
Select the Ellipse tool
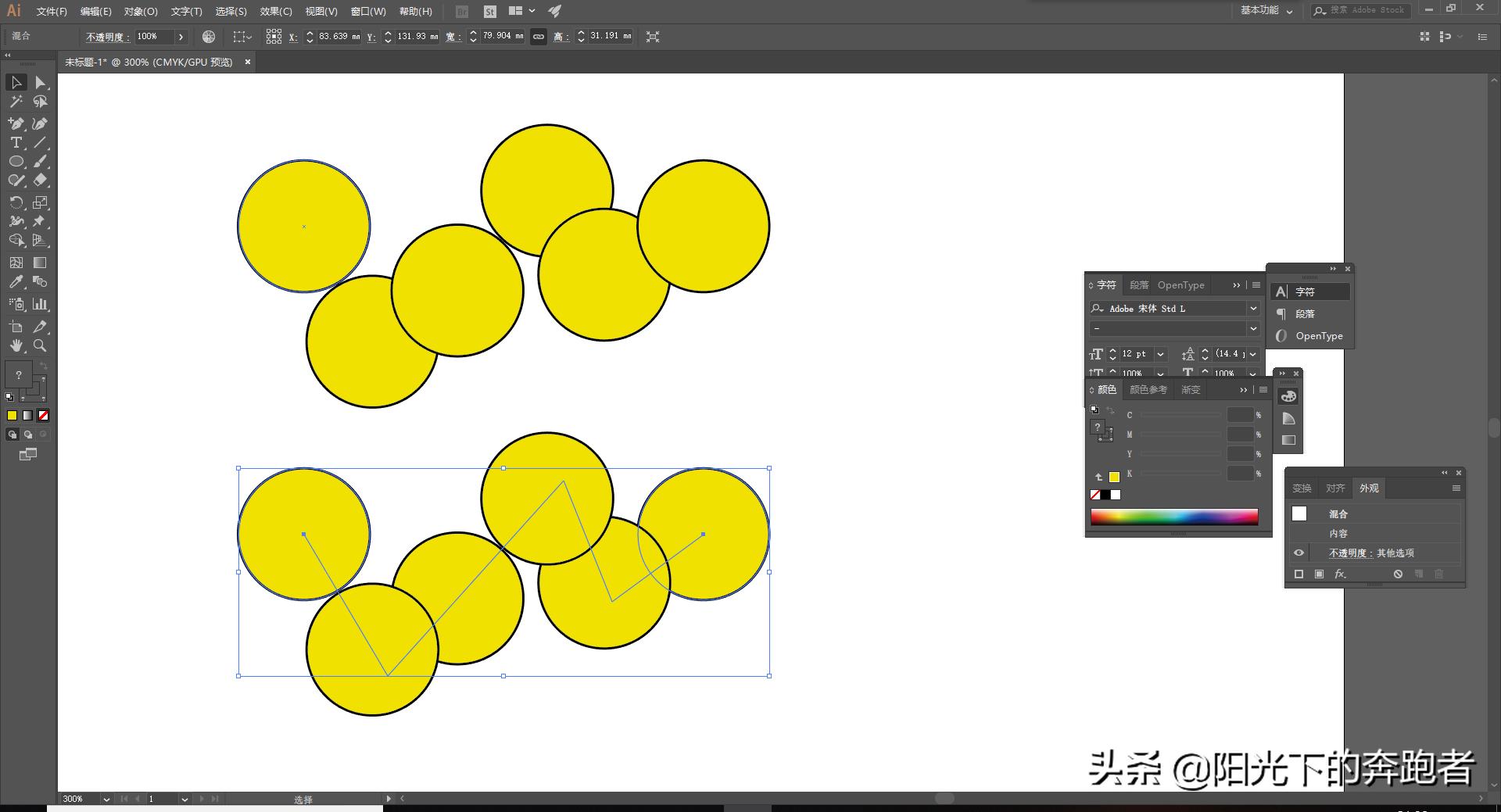16,161
